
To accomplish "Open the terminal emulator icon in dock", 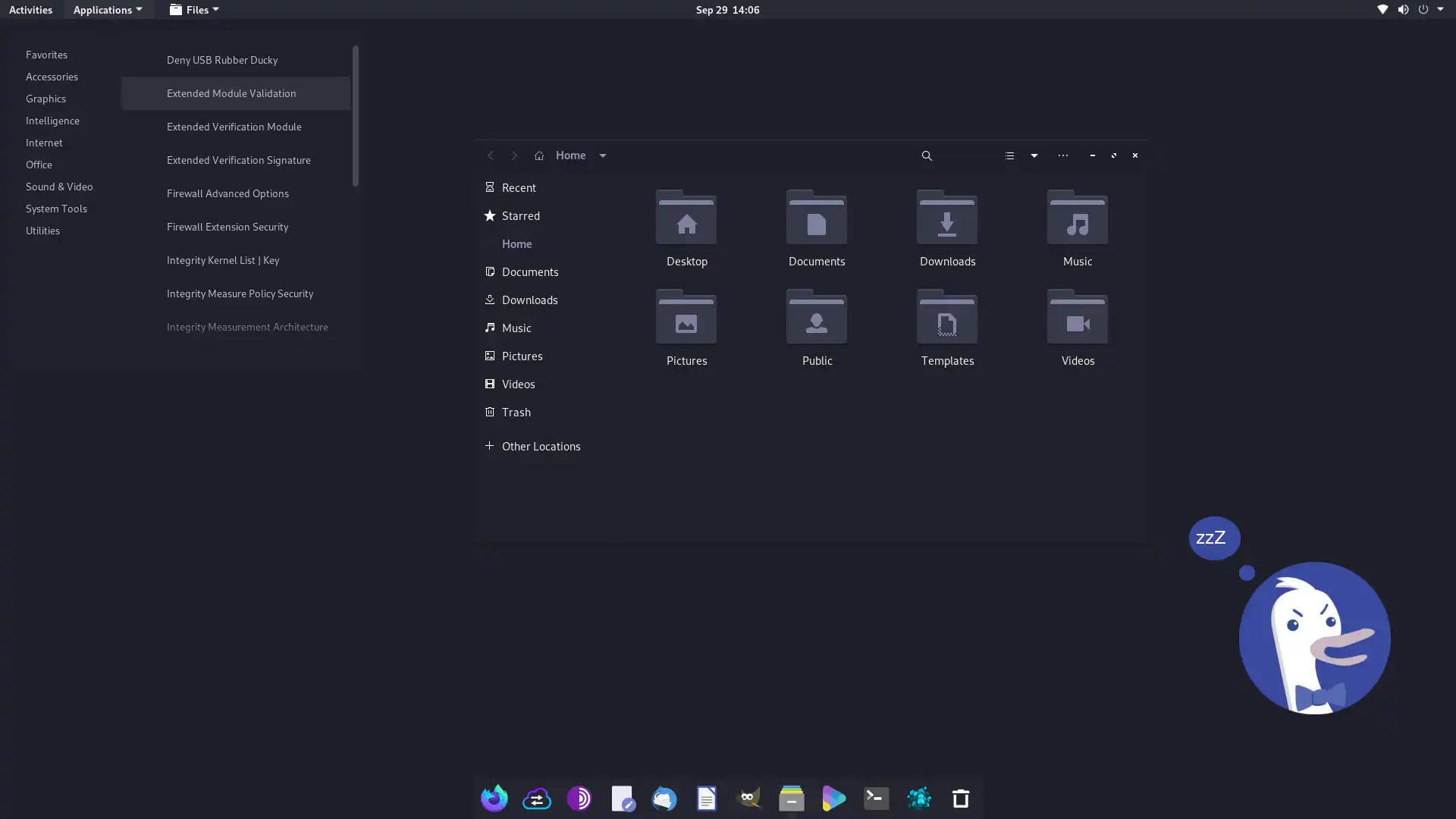I will 876,798.
